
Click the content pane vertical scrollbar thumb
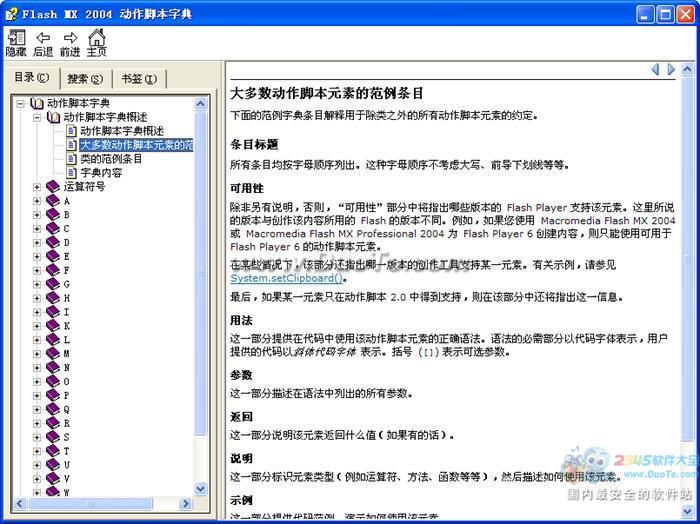coord(687,258)
